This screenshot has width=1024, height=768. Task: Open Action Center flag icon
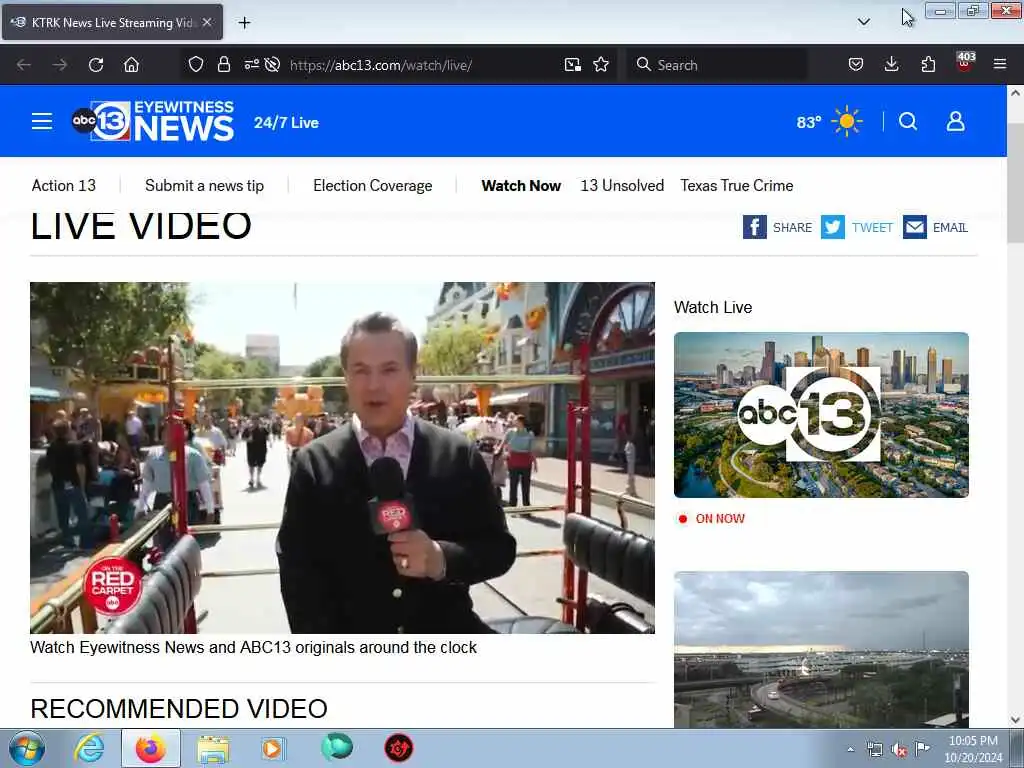pyautogui.click(x=922, y=748)
